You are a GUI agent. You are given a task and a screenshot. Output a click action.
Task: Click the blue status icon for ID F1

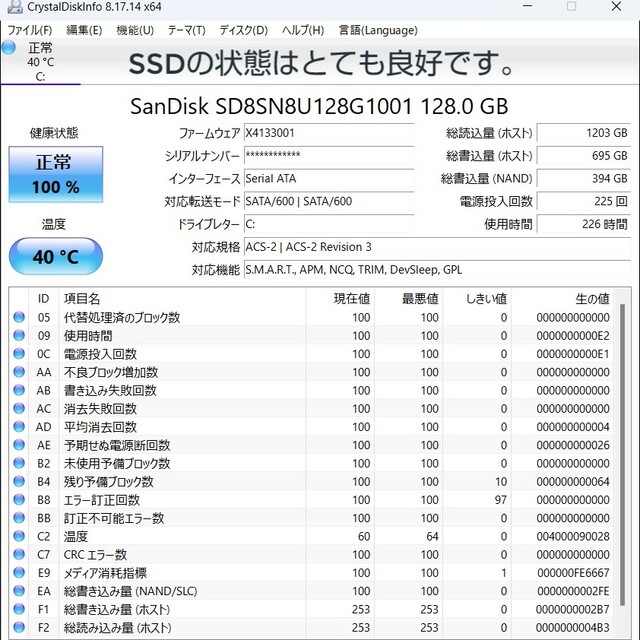tap(19, 609)
